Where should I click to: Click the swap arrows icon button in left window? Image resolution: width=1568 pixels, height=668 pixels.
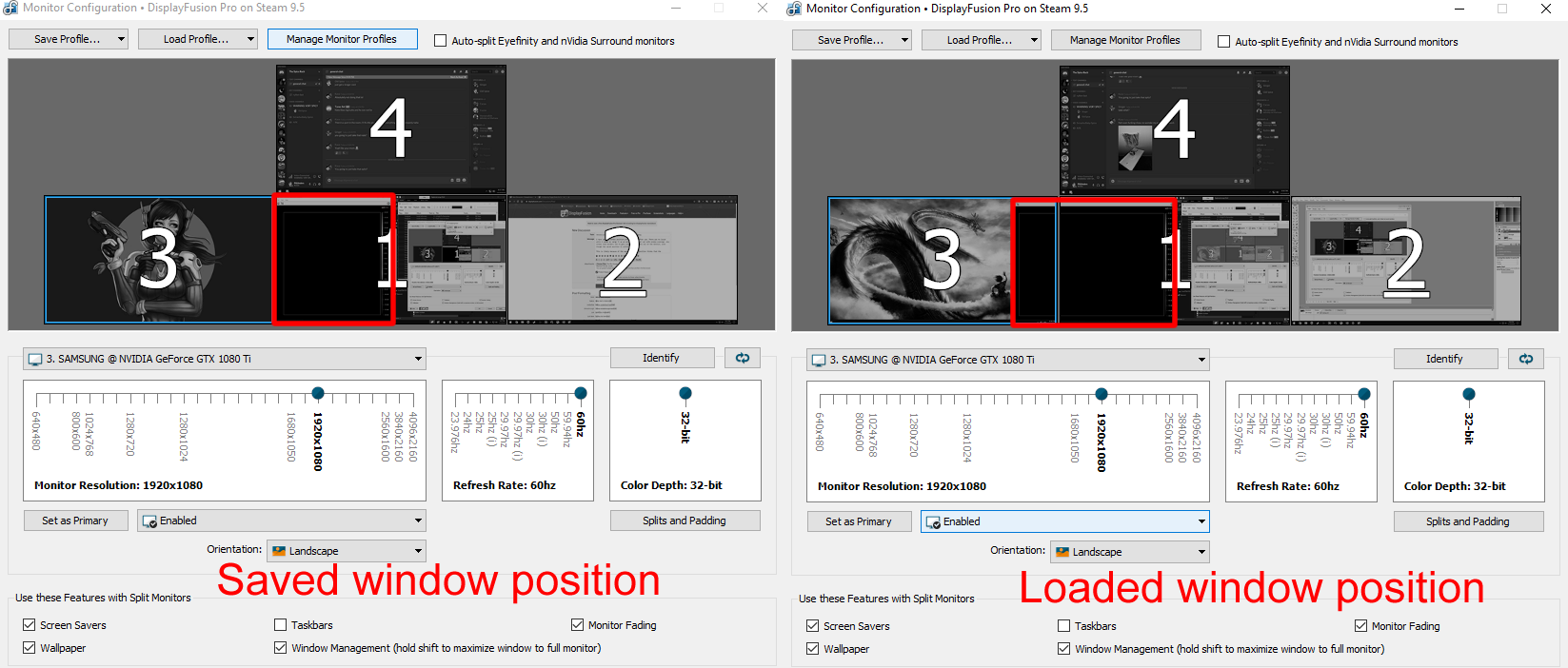(x=743, y=358)
